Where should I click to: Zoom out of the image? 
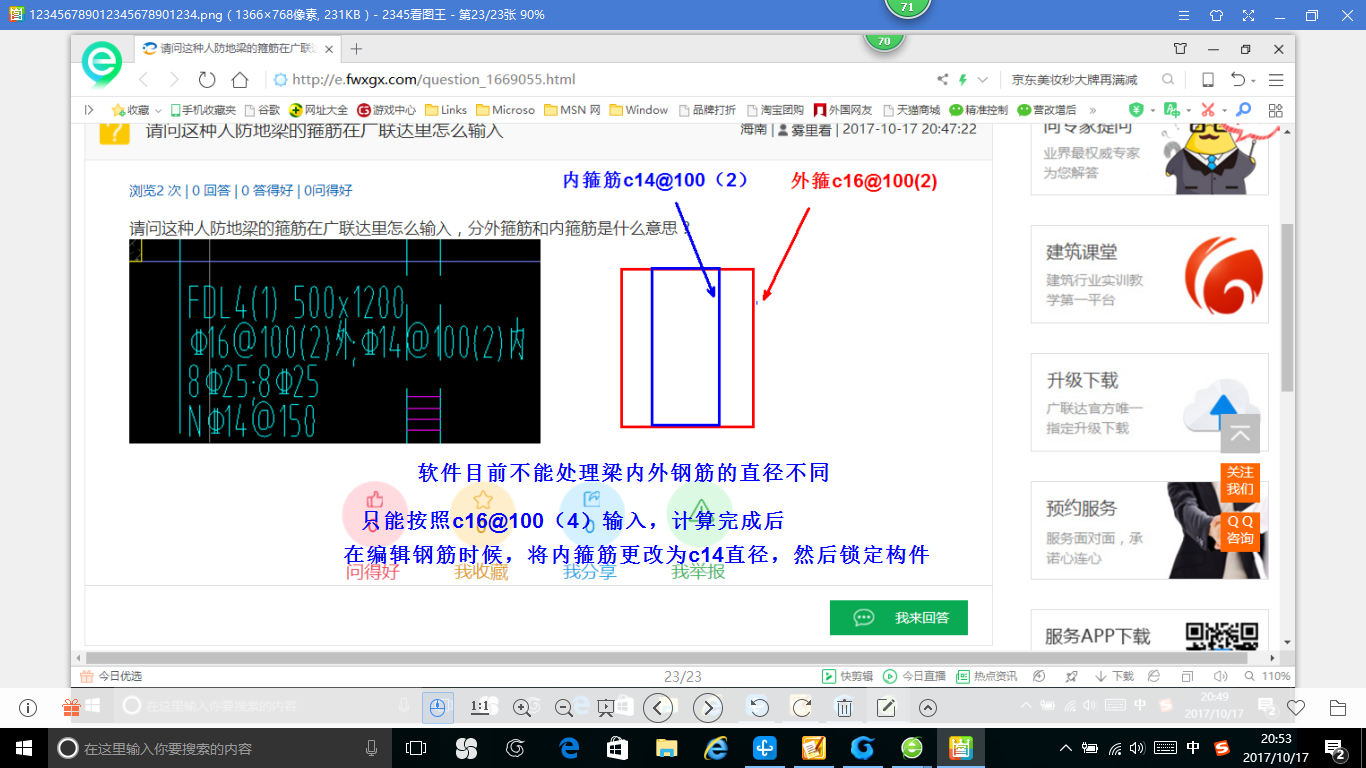(563, 708)
